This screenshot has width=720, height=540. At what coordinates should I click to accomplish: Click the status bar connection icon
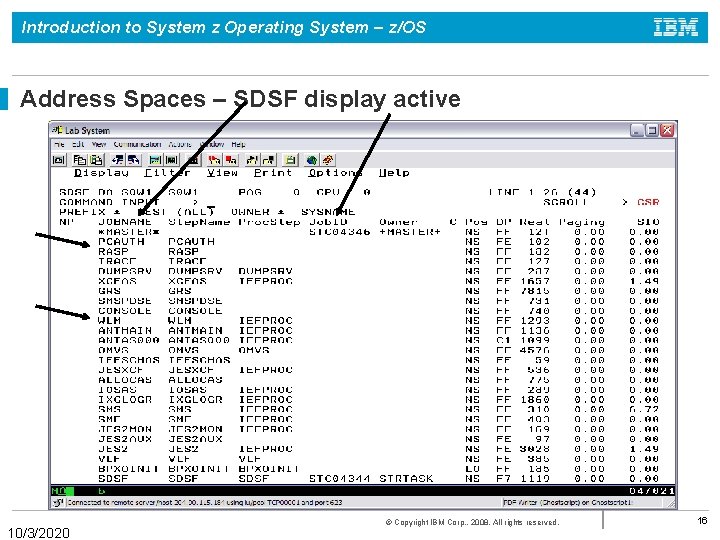[x=58, y=502]
